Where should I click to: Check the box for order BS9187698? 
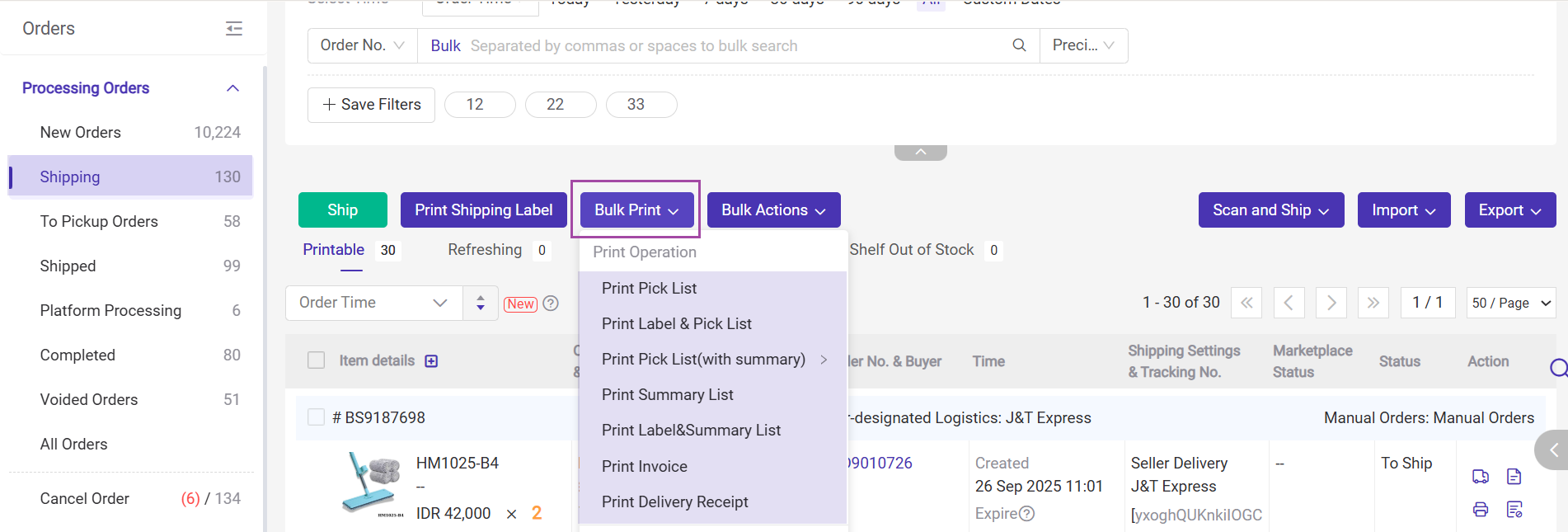316,417
